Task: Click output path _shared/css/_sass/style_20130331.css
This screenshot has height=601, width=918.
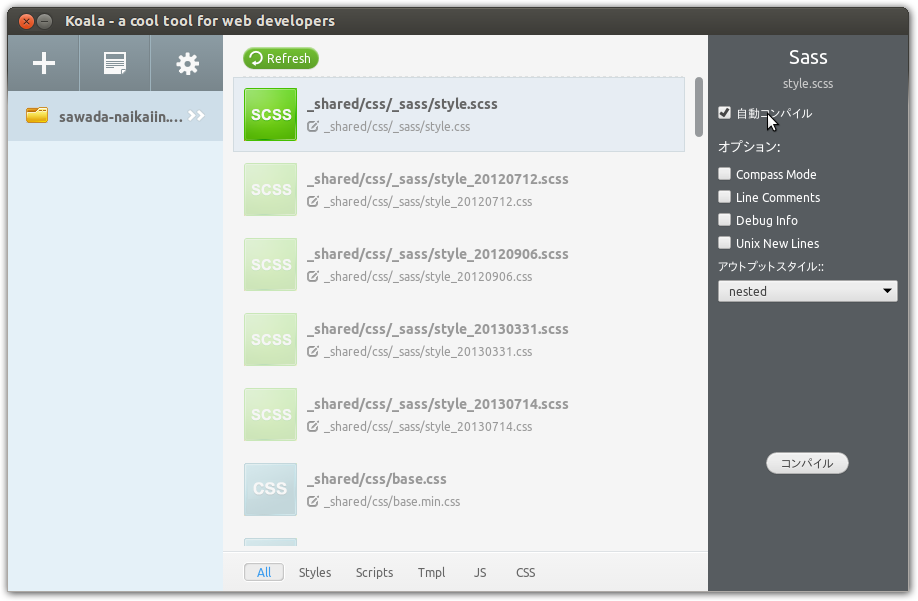Action: 428,351
